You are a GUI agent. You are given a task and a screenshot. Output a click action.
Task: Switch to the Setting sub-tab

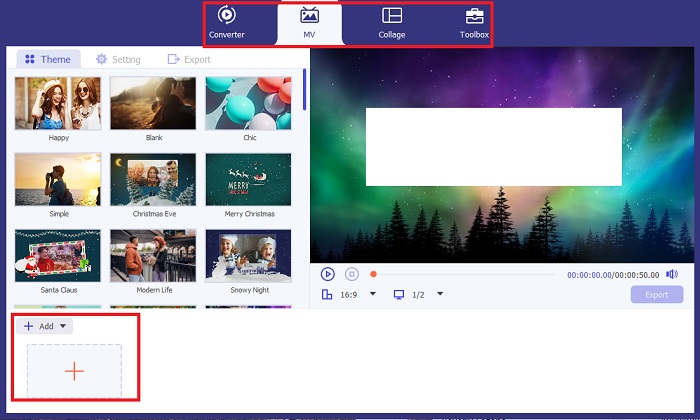[x=118, y=59]
